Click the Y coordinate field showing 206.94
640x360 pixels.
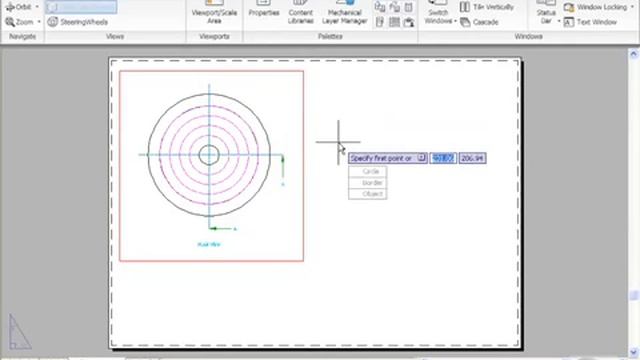click(472, 158)
